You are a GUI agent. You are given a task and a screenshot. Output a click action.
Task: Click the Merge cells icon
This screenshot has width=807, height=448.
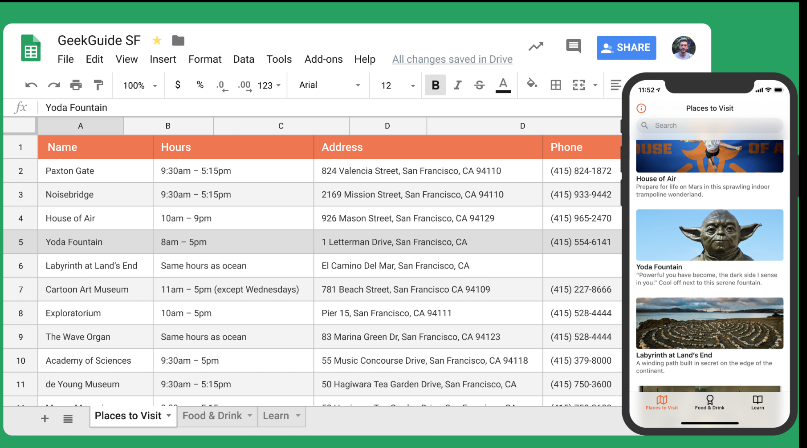[579, 85]
